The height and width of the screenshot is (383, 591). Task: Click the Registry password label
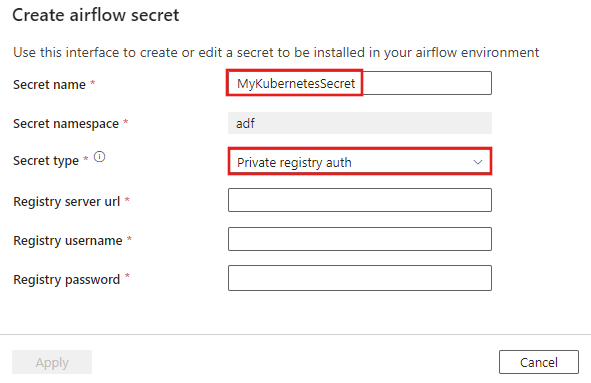(x=67, y=280)
